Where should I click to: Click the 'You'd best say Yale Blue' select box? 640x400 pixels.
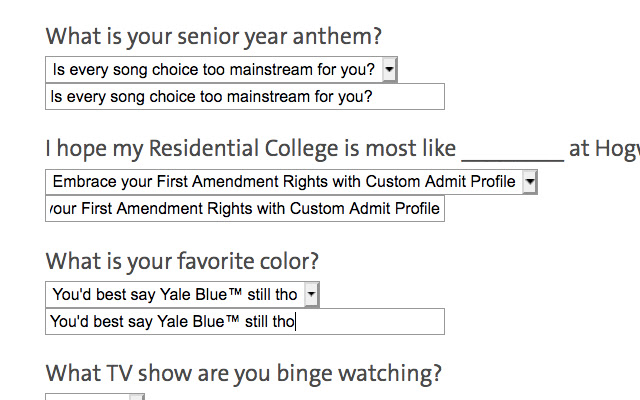click(x=174, y=294)
